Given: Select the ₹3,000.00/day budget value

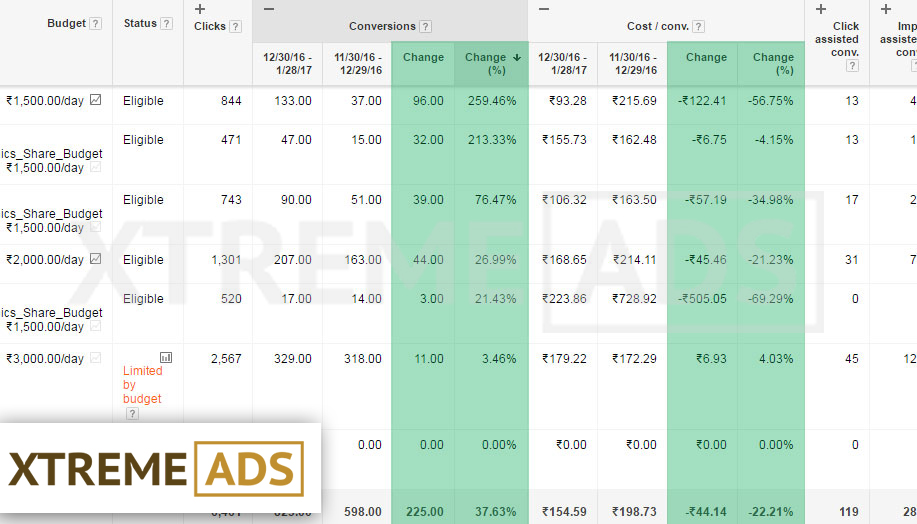Looking at the screenshot, I should [x=45, y=358].
